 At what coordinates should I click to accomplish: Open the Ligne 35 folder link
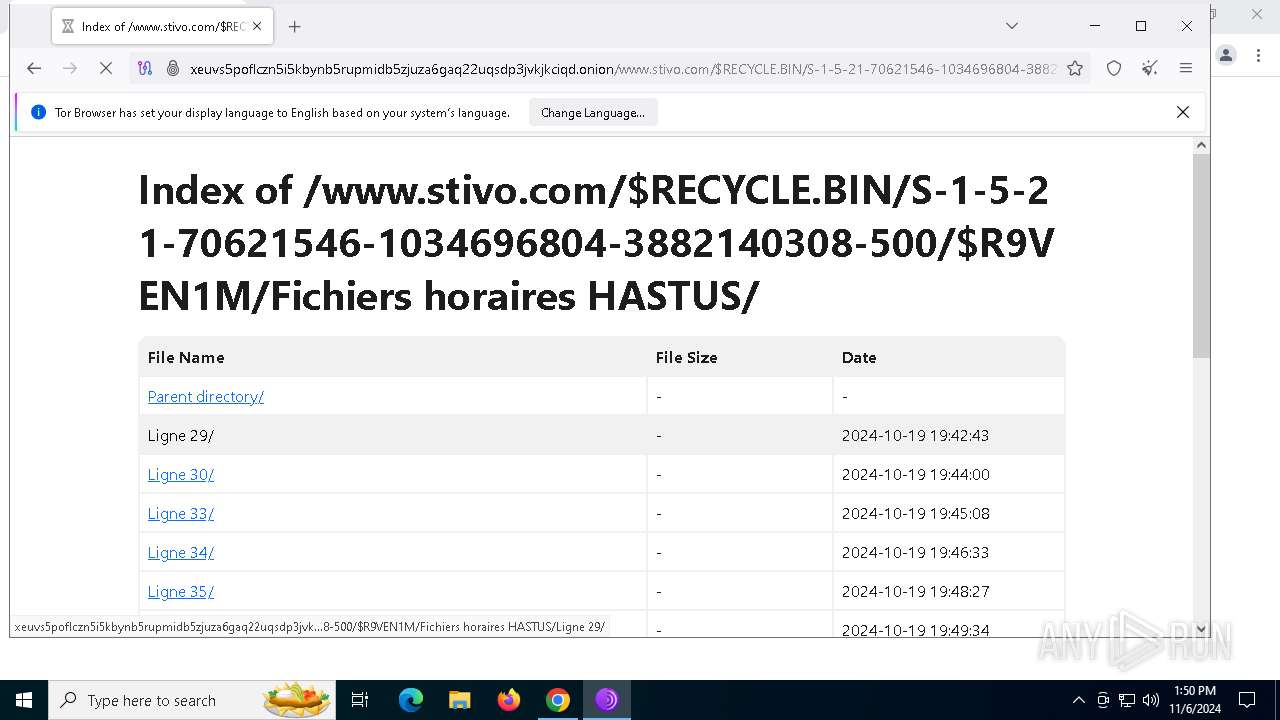[181, 592]
